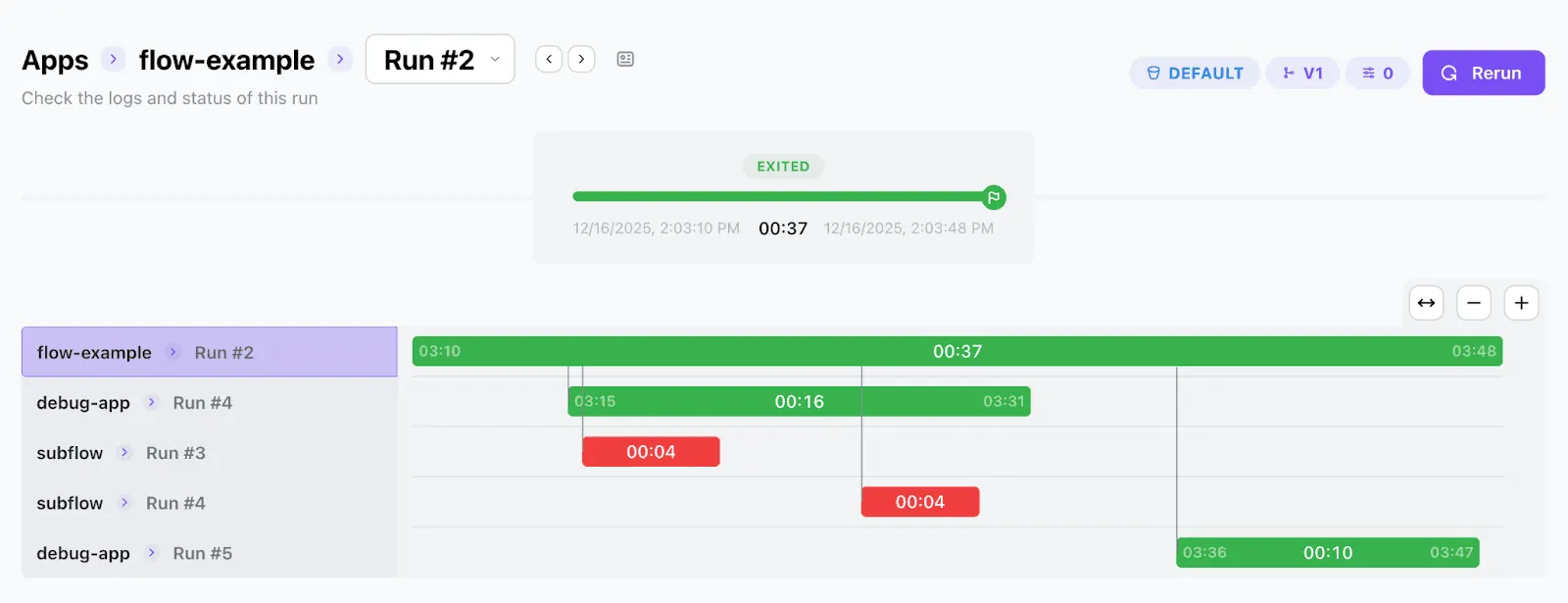Click chevron next to subflow Run #3
1568x603 pixels.
(x=124, y=452)
